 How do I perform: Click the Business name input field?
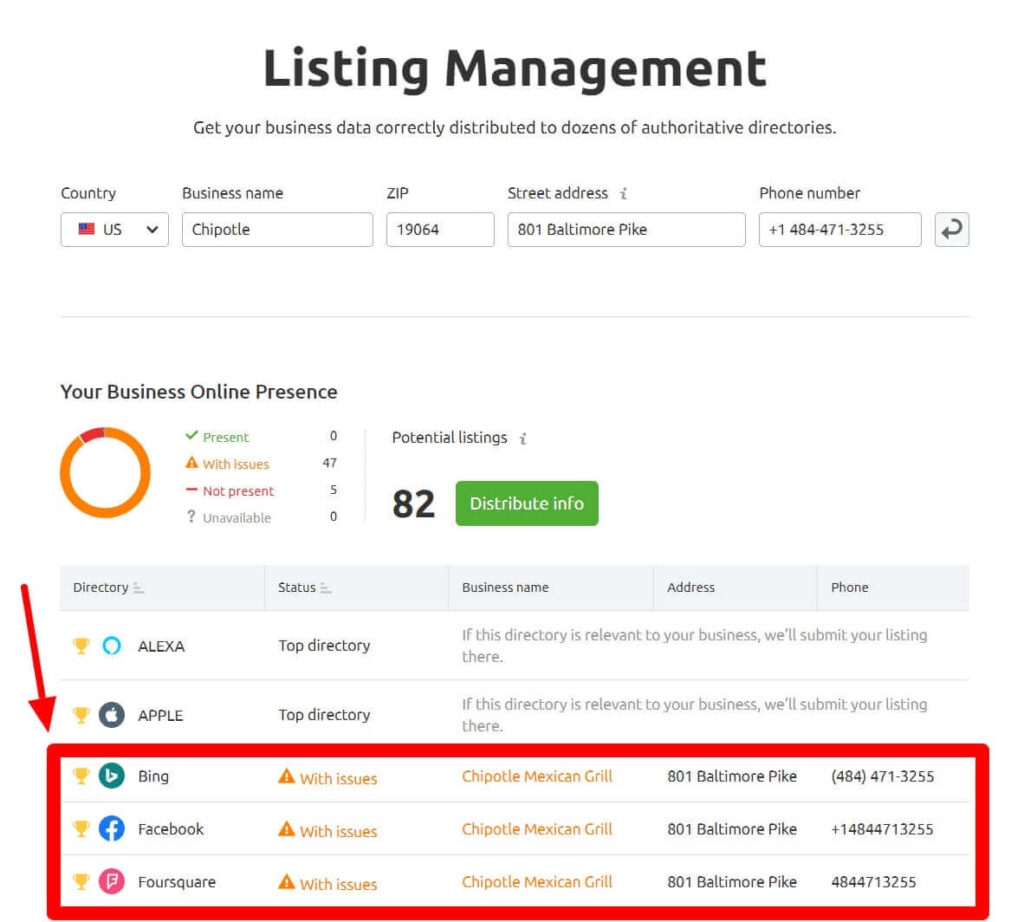[278, 229]
